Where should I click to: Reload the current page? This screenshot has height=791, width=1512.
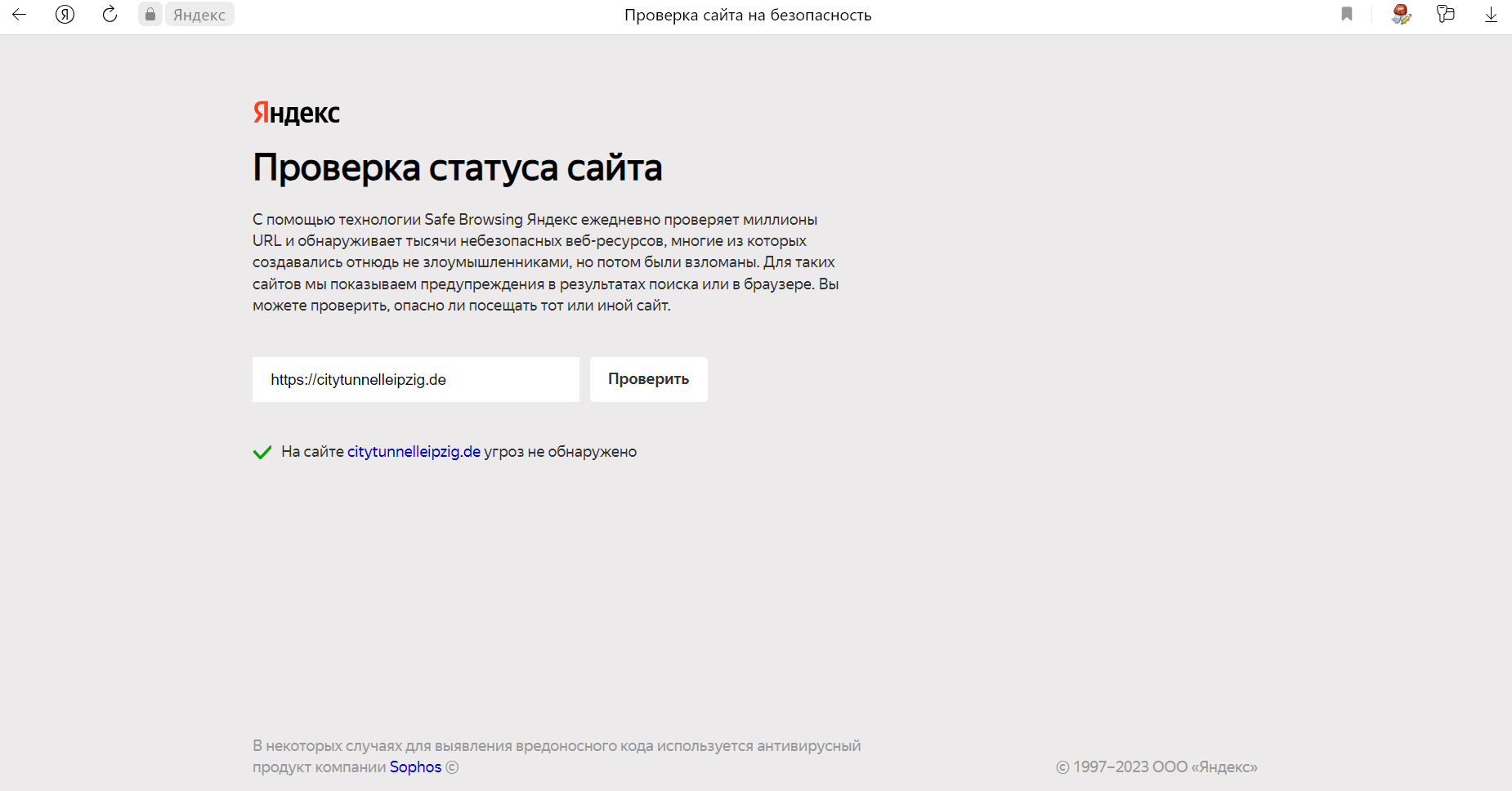point(110,15)
